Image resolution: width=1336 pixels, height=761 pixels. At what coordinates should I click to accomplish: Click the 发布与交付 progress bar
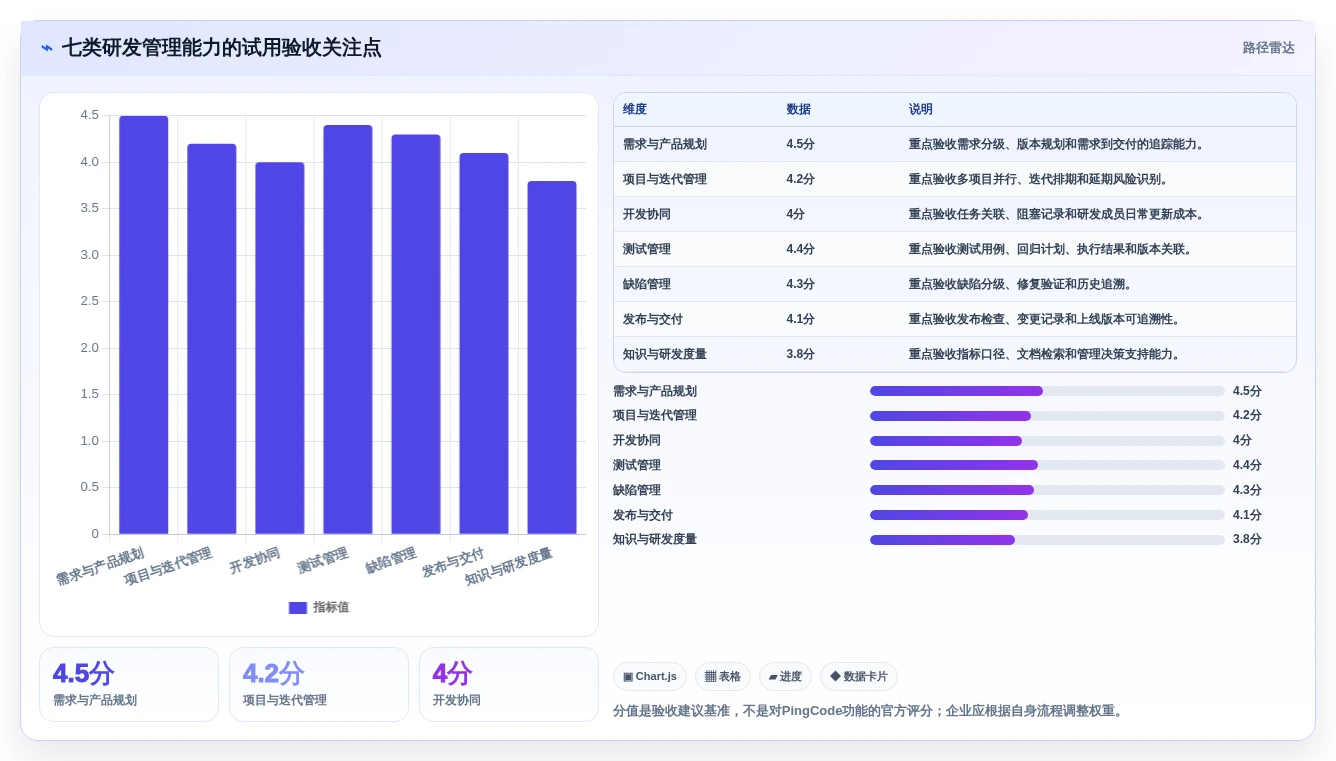[x=1047, y=515]
